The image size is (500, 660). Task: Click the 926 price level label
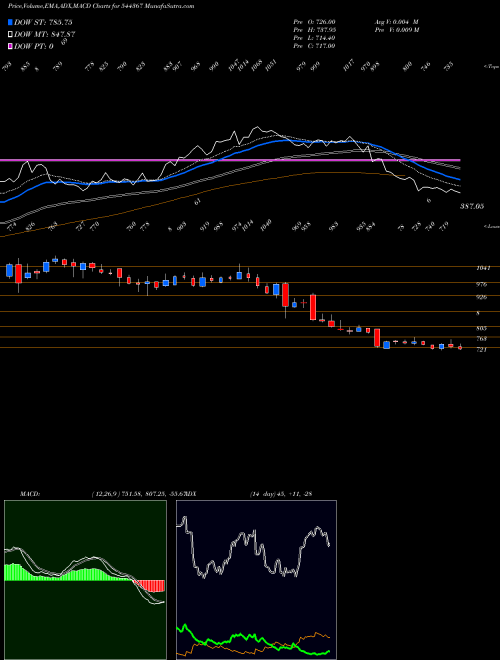click(481, 297)
